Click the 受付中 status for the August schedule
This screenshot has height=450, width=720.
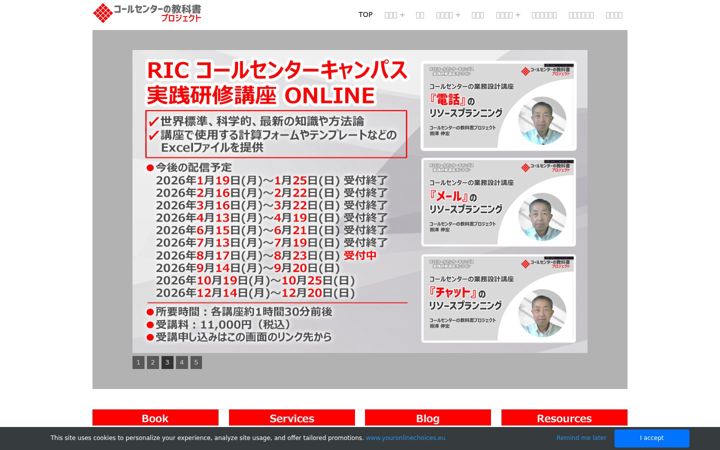pyautogui.click(x=360, y=255)
